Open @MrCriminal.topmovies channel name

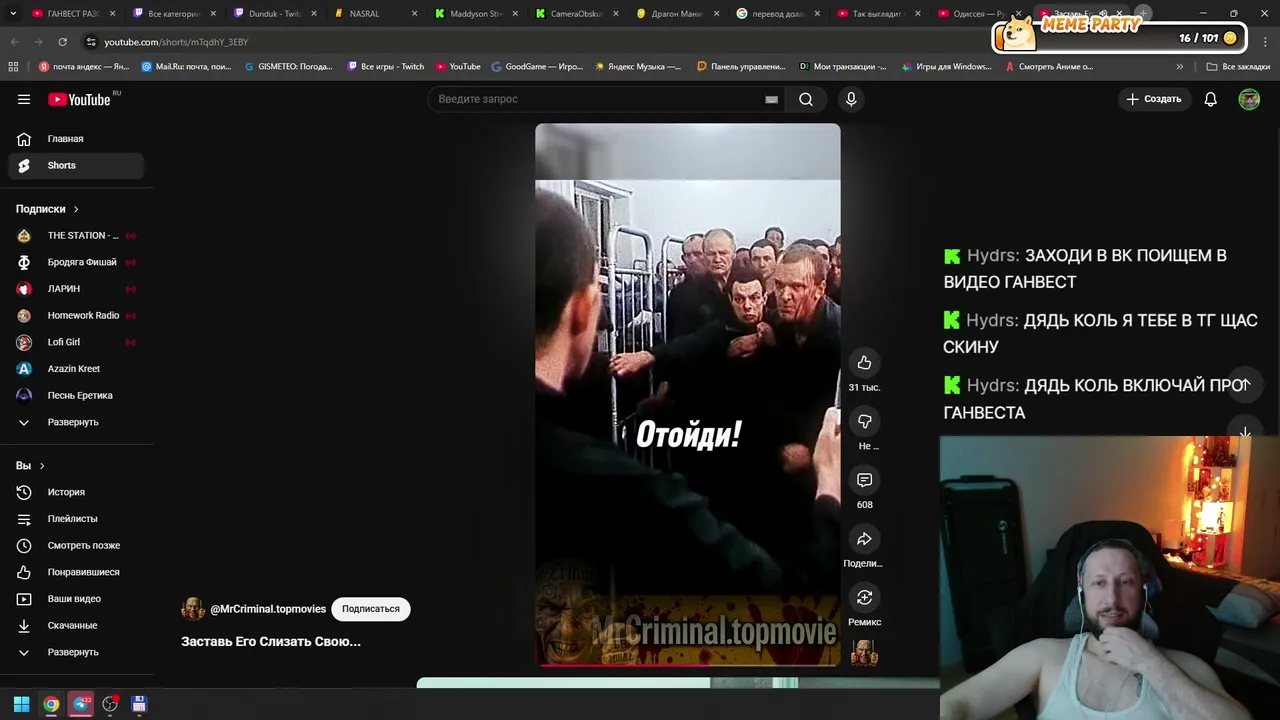[268, 609]
